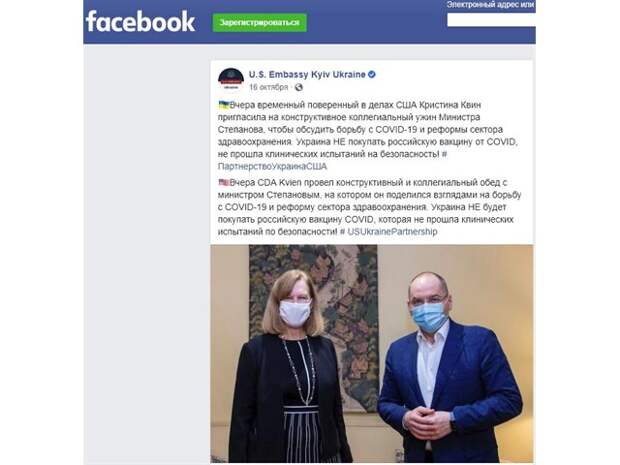Click the blue verified badge icon

372,74
